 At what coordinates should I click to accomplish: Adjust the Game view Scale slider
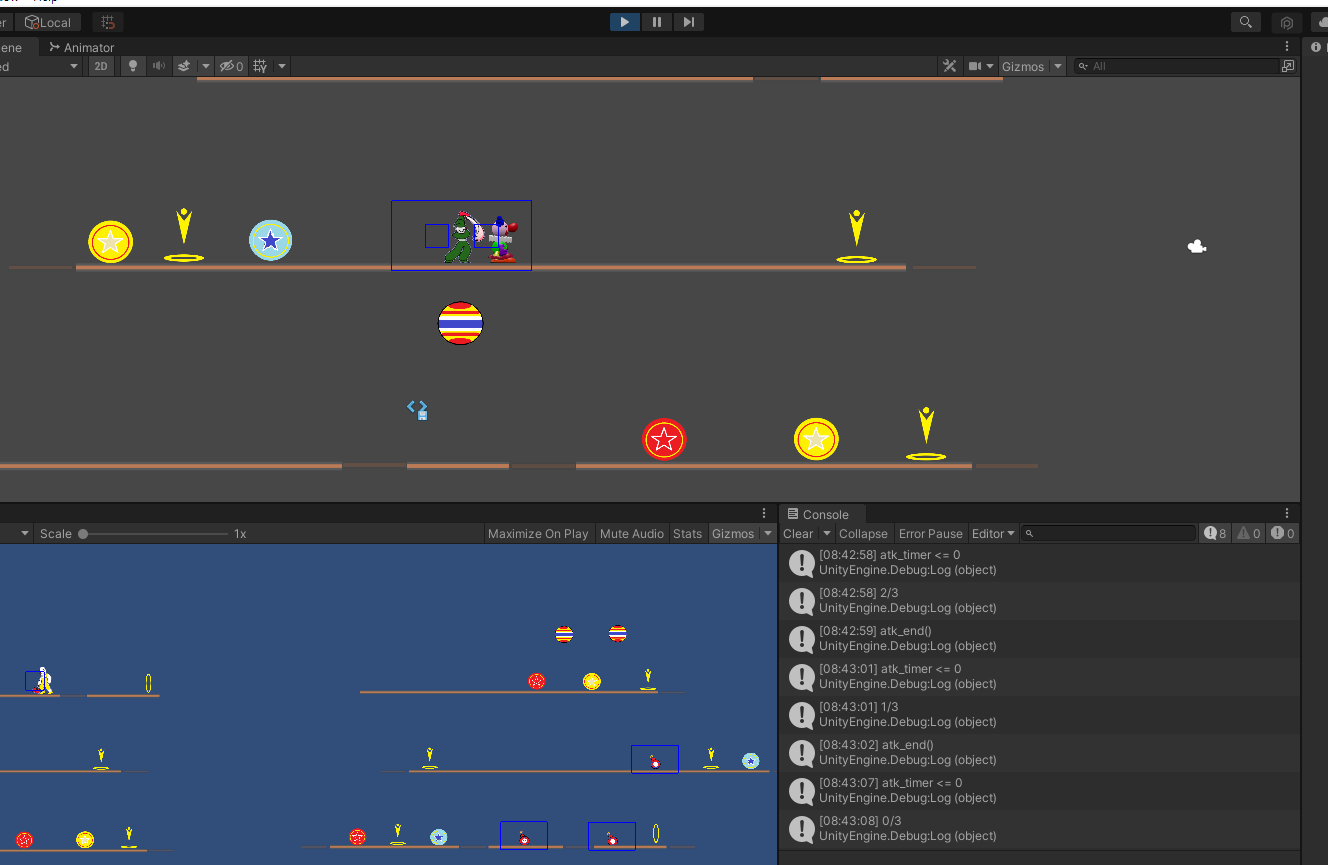click(x=155, y=534)
